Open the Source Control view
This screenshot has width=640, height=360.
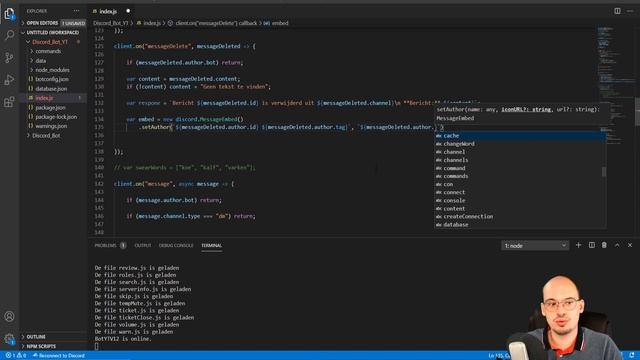click(x=9, y=57)
